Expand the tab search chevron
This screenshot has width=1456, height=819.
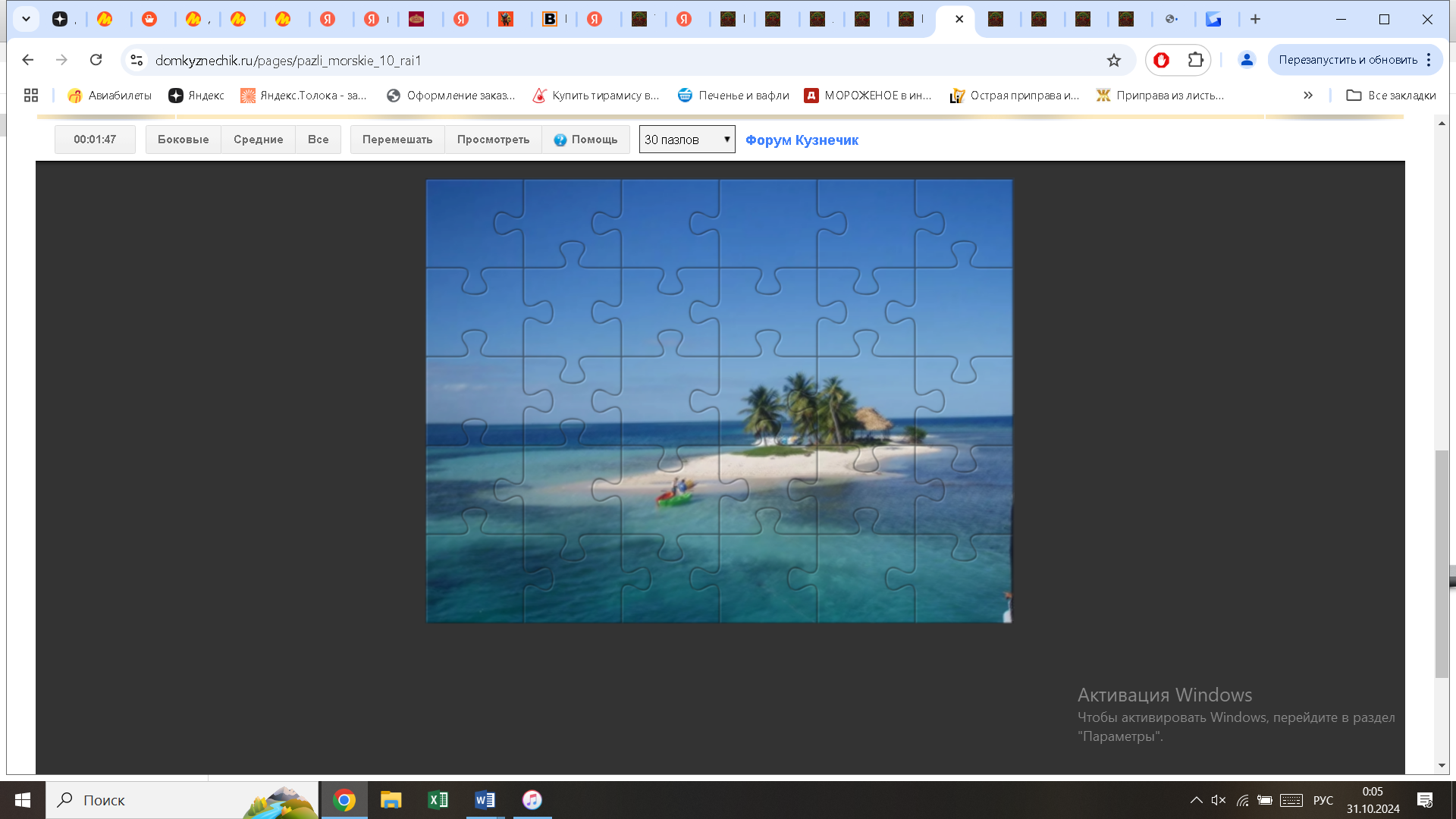[x=26, y=19]
